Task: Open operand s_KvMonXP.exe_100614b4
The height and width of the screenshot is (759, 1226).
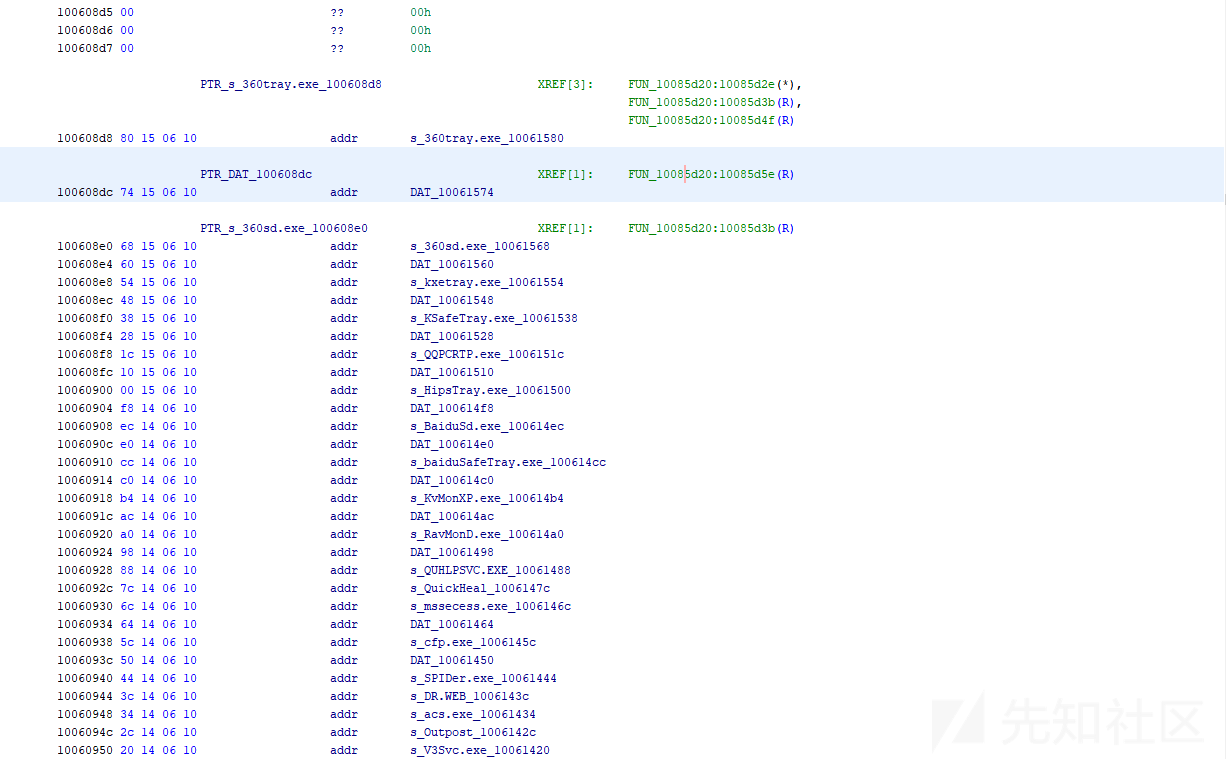Action: coord(487,498)
